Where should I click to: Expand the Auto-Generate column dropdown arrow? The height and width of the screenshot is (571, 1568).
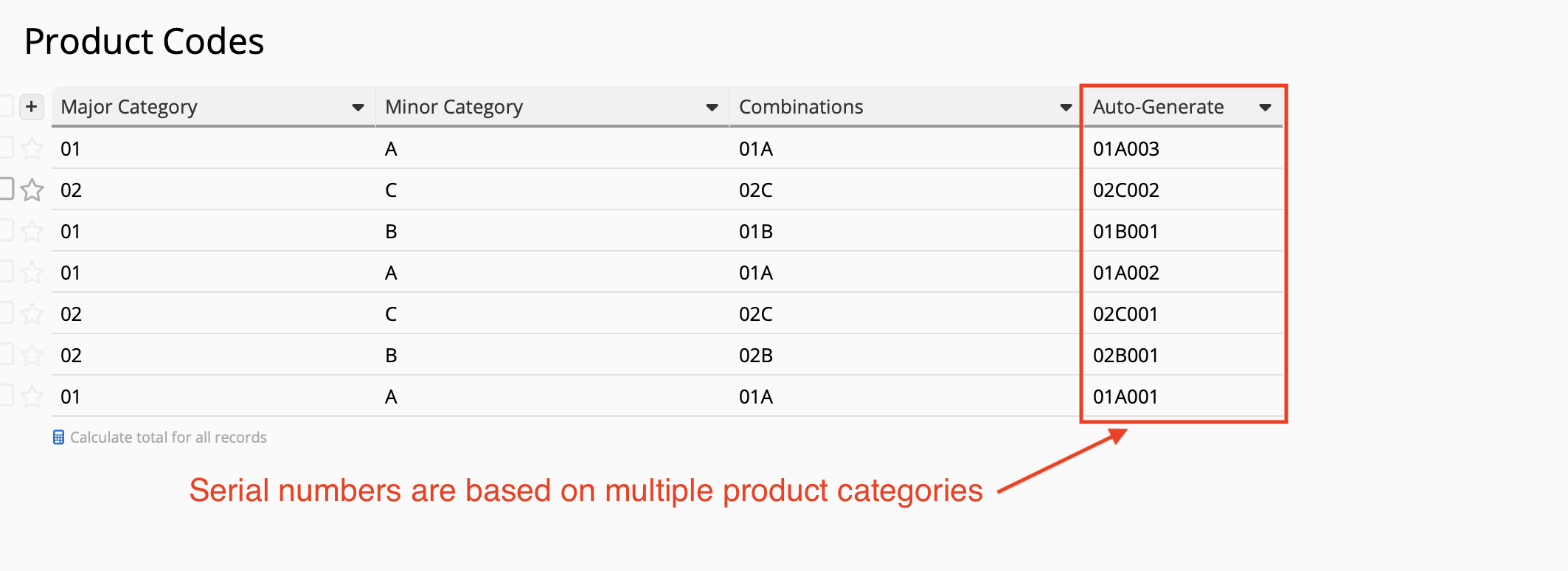(1265, 108)
